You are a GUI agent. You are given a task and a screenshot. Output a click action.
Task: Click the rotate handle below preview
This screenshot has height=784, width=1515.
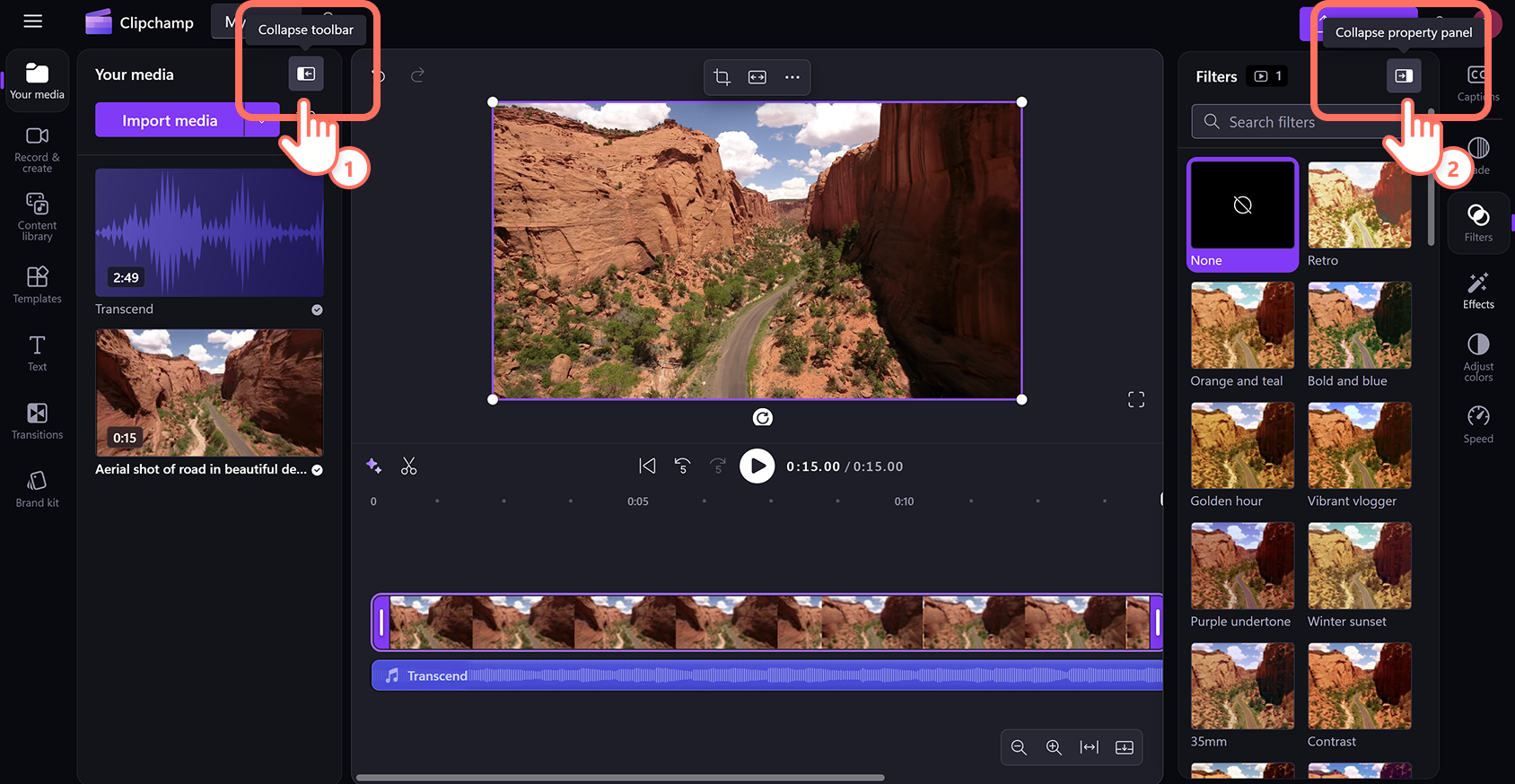click(762, 417)
